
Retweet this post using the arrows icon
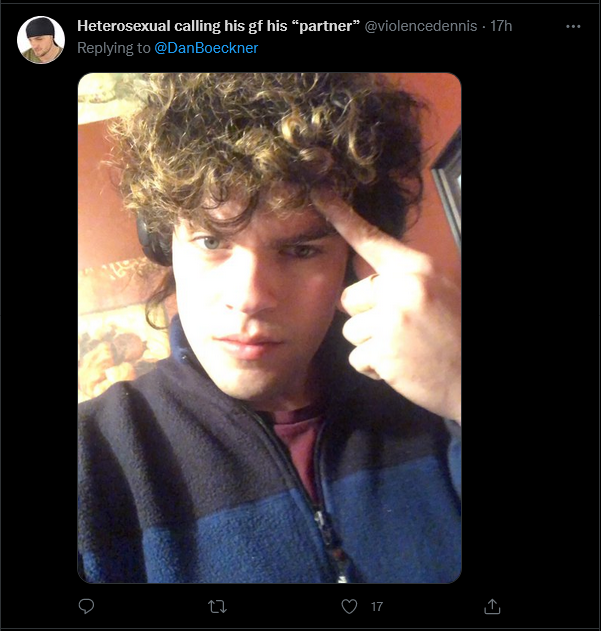217,606
